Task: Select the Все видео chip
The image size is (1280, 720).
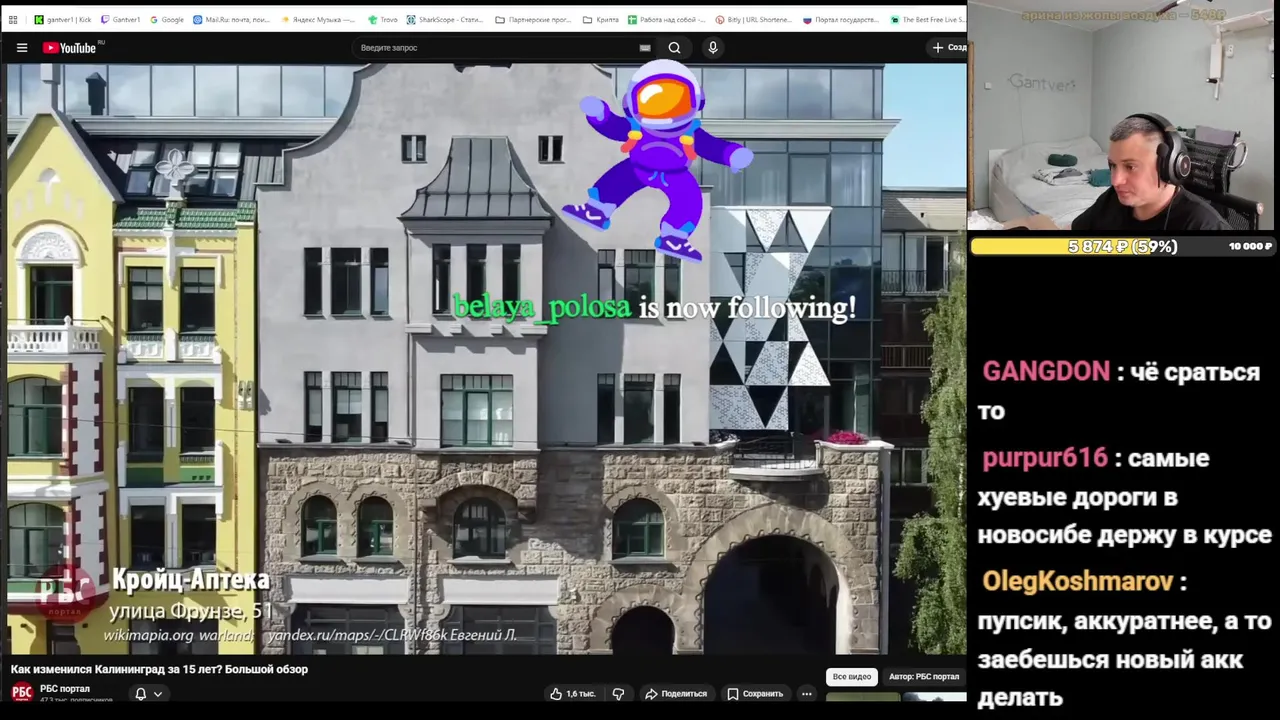Action: tap(852, 677)
